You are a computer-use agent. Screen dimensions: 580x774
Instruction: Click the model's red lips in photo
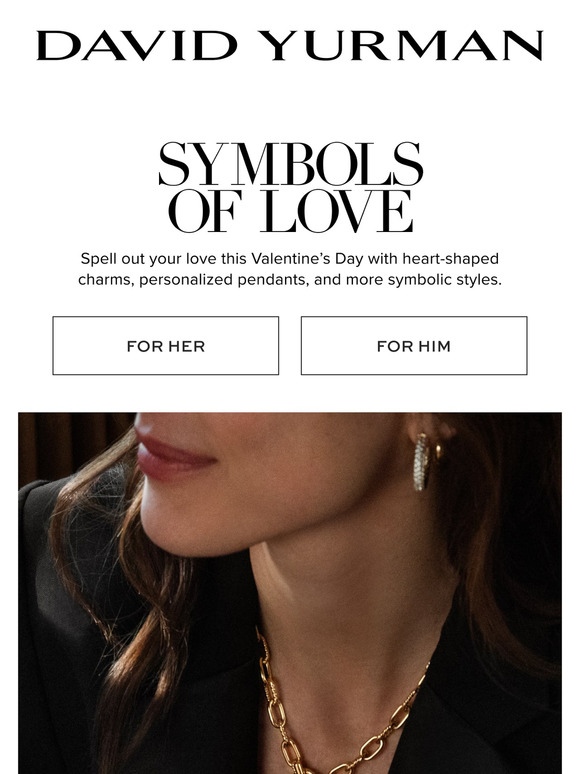point(174,453)
